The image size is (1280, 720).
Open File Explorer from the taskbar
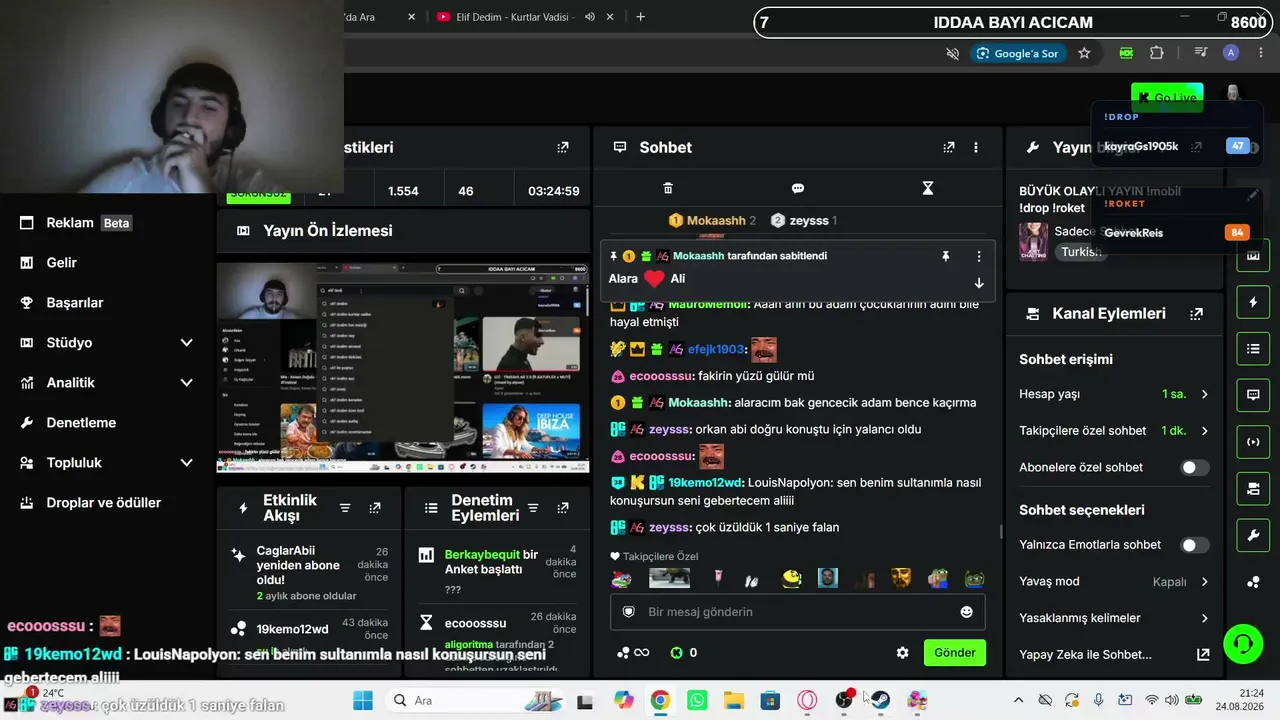coord(734,700)
